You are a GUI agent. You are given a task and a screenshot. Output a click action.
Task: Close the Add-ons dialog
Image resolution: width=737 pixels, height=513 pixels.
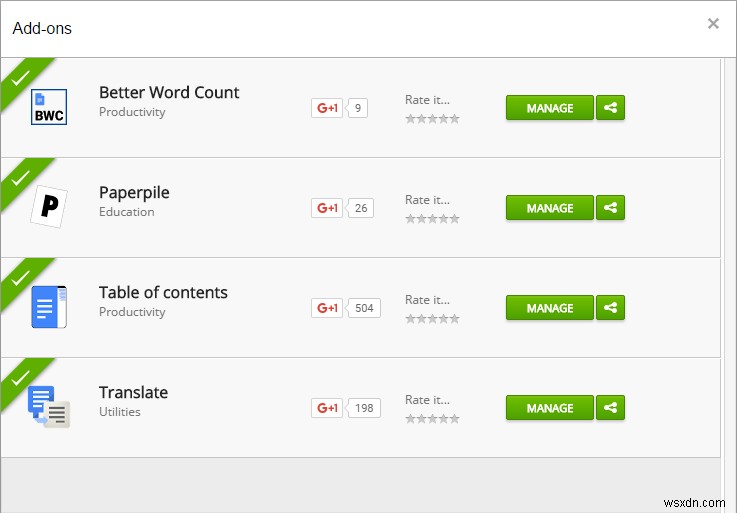(713, 24)
